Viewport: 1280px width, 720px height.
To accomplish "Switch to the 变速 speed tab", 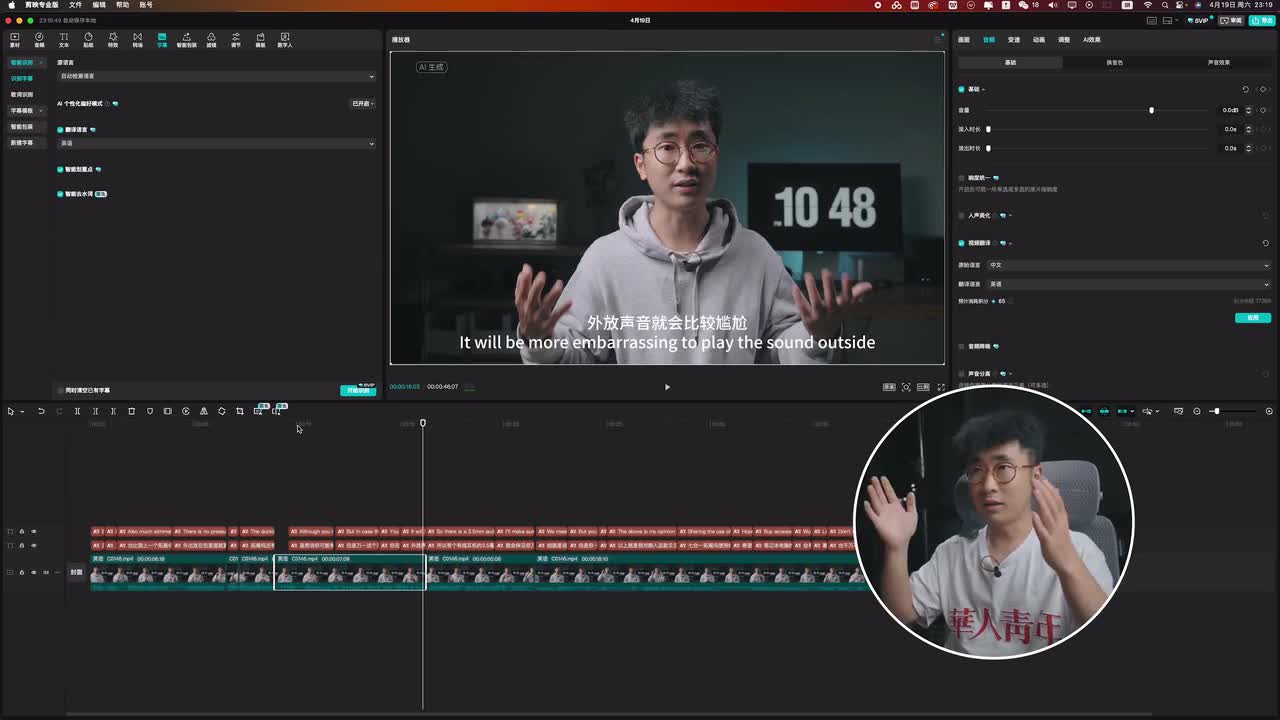I will point(1014,40).
